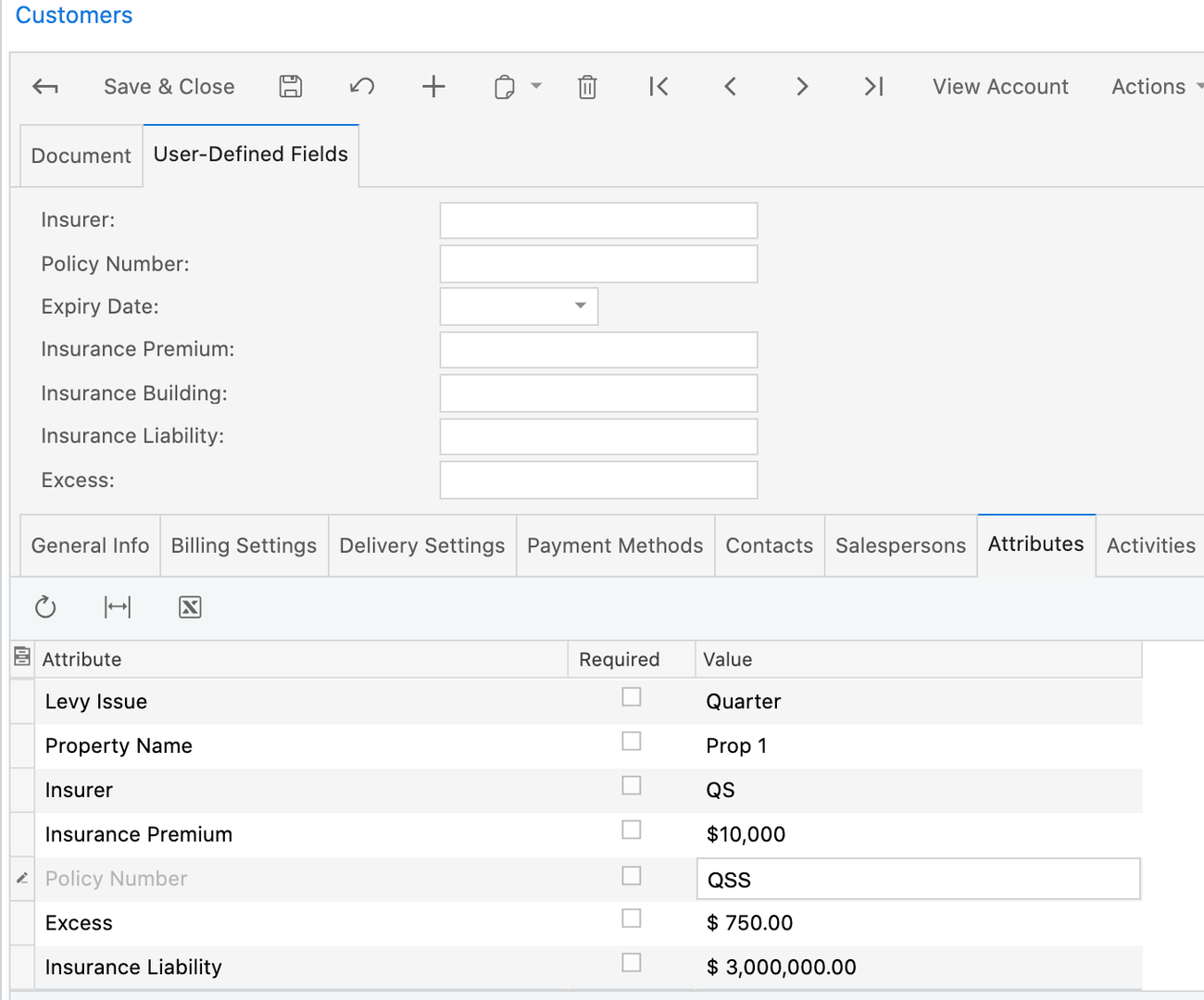1204x1000 pixels.
Task: Click the Required column header
Action: tap(632, 659)
